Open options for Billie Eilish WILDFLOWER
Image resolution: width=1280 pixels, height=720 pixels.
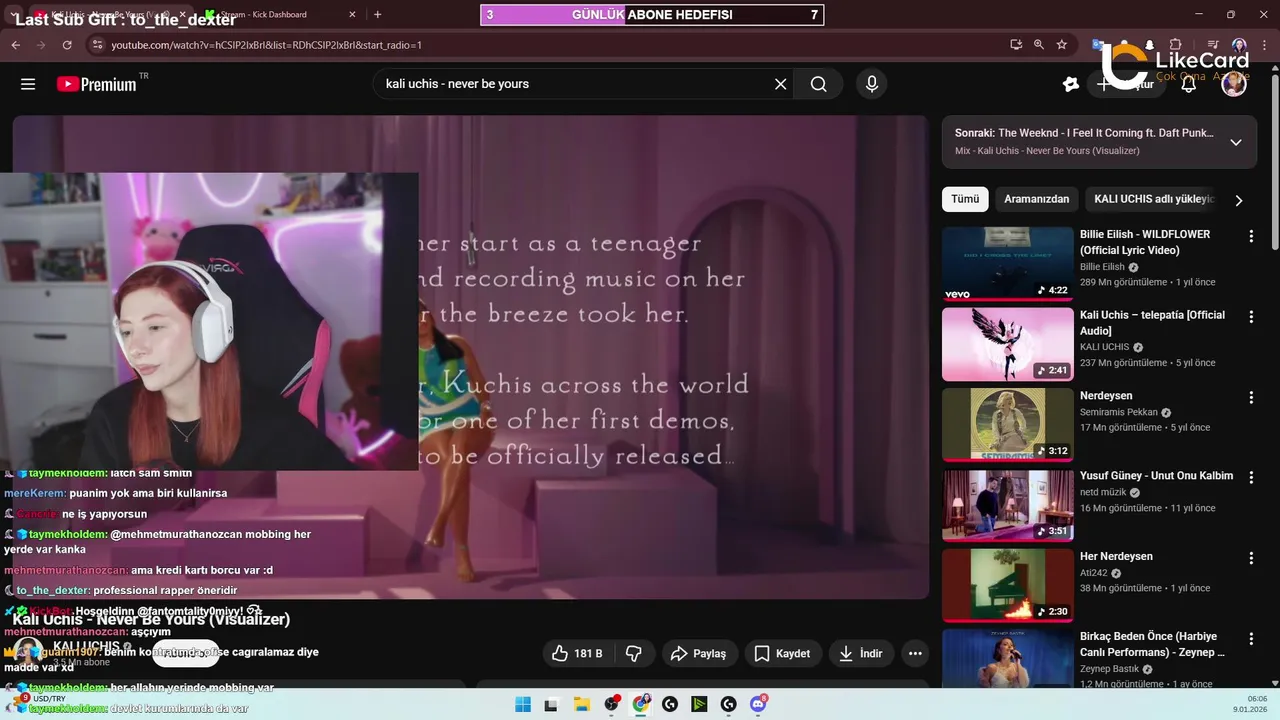click(1250, 236)
